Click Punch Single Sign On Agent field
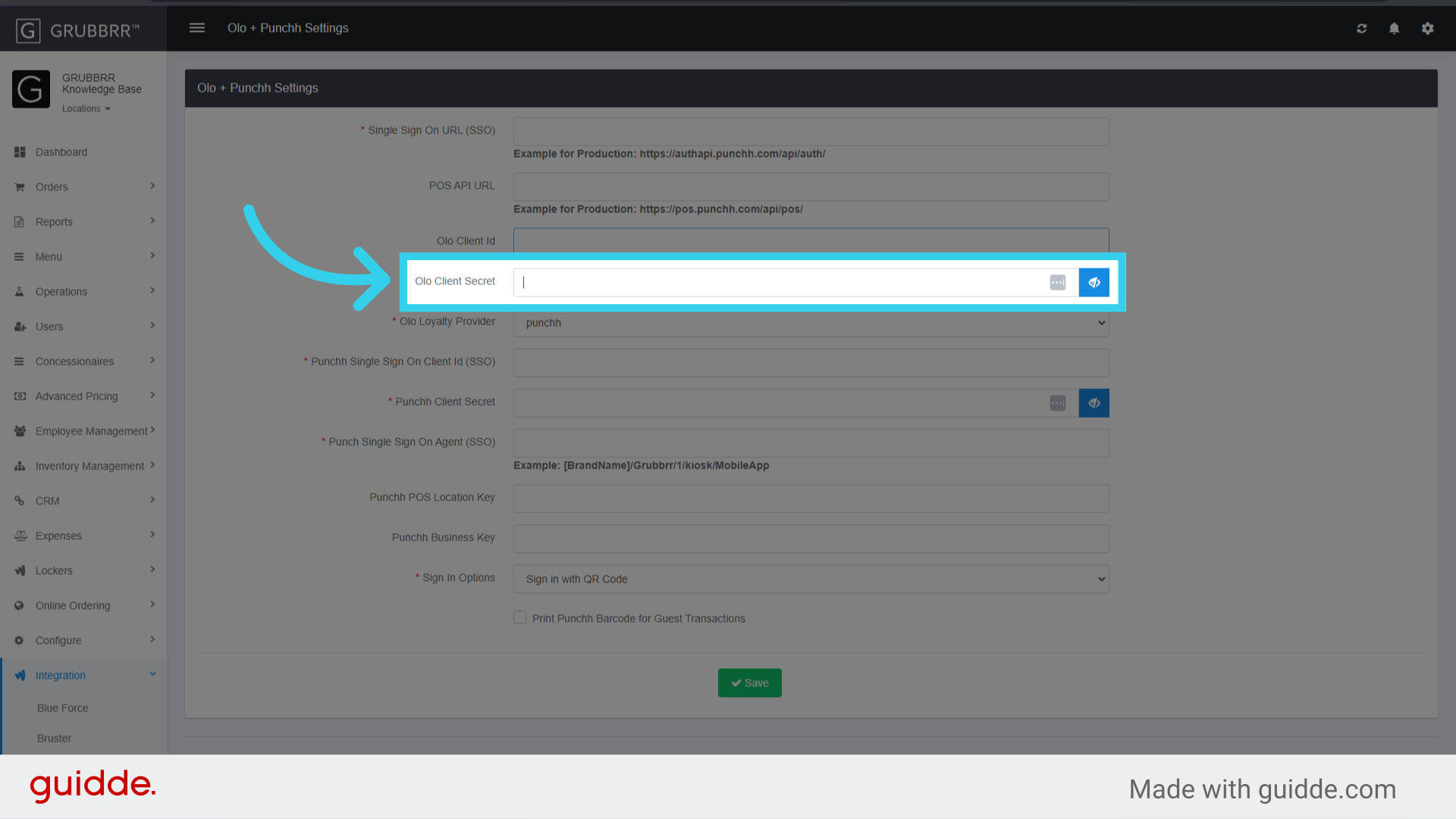Viewport: 1456px width, 819px height. pos(811,444)
